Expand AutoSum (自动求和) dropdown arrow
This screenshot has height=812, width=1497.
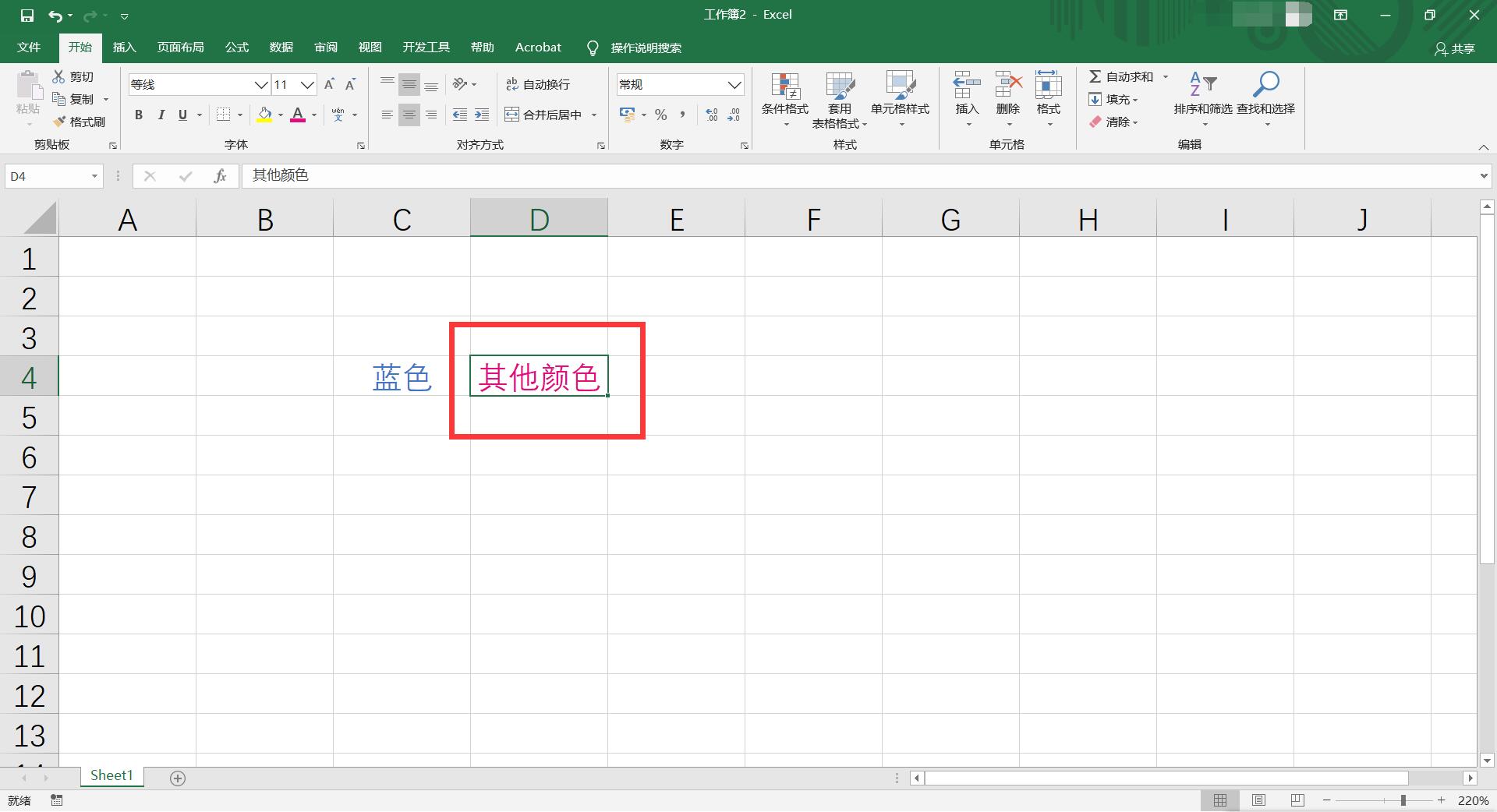(x=1166, y=76)
